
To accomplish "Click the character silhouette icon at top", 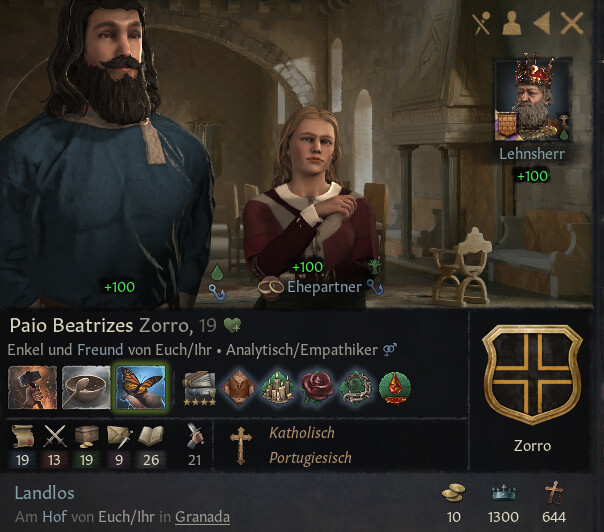I will [x=512, y=23].
